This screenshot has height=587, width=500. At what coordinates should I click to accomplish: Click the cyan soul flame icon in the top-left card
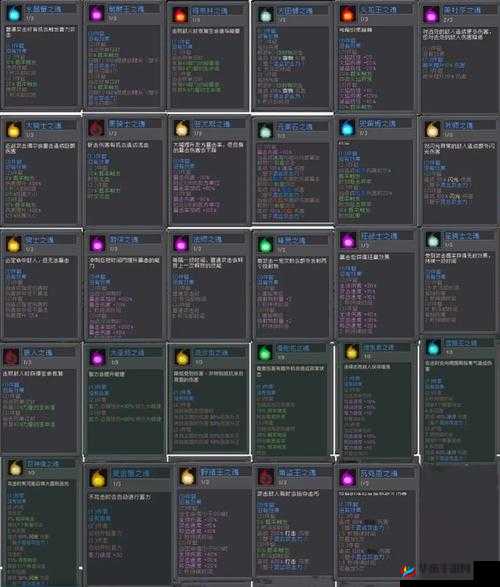pyautogui.click(x=14, y=13)
